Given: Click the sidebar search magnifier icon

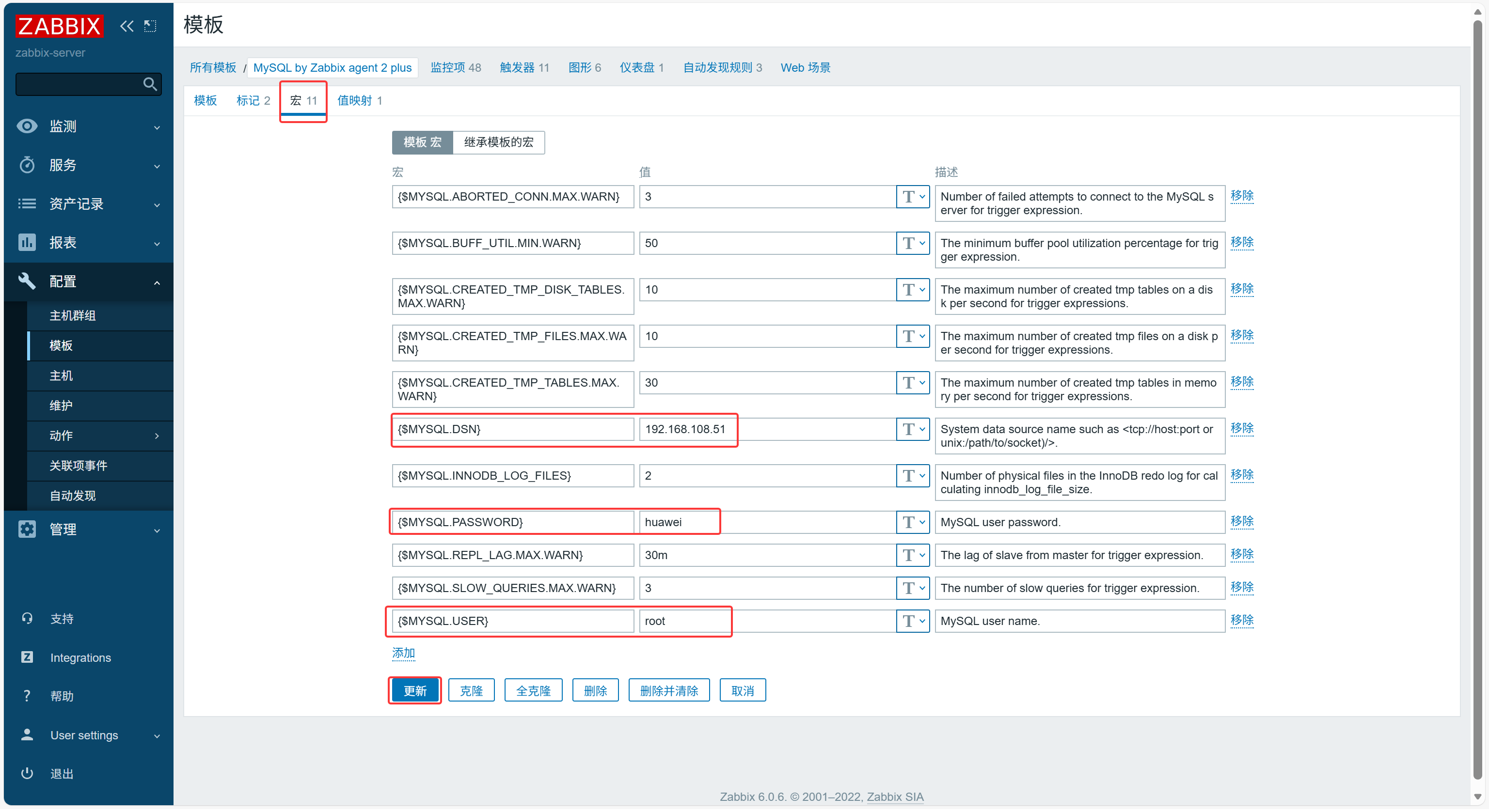Looking at the screenshot, I should click(x=150, y=84).
